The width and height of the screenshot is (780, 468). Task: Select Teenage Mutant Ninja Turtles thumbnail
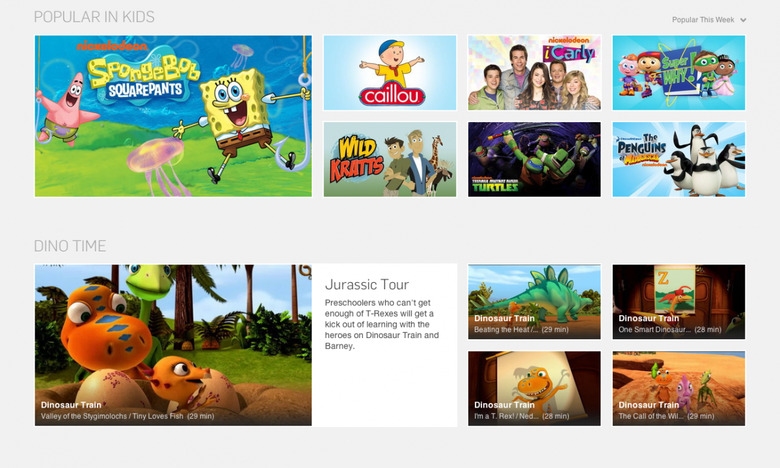(x=534, y=159)
